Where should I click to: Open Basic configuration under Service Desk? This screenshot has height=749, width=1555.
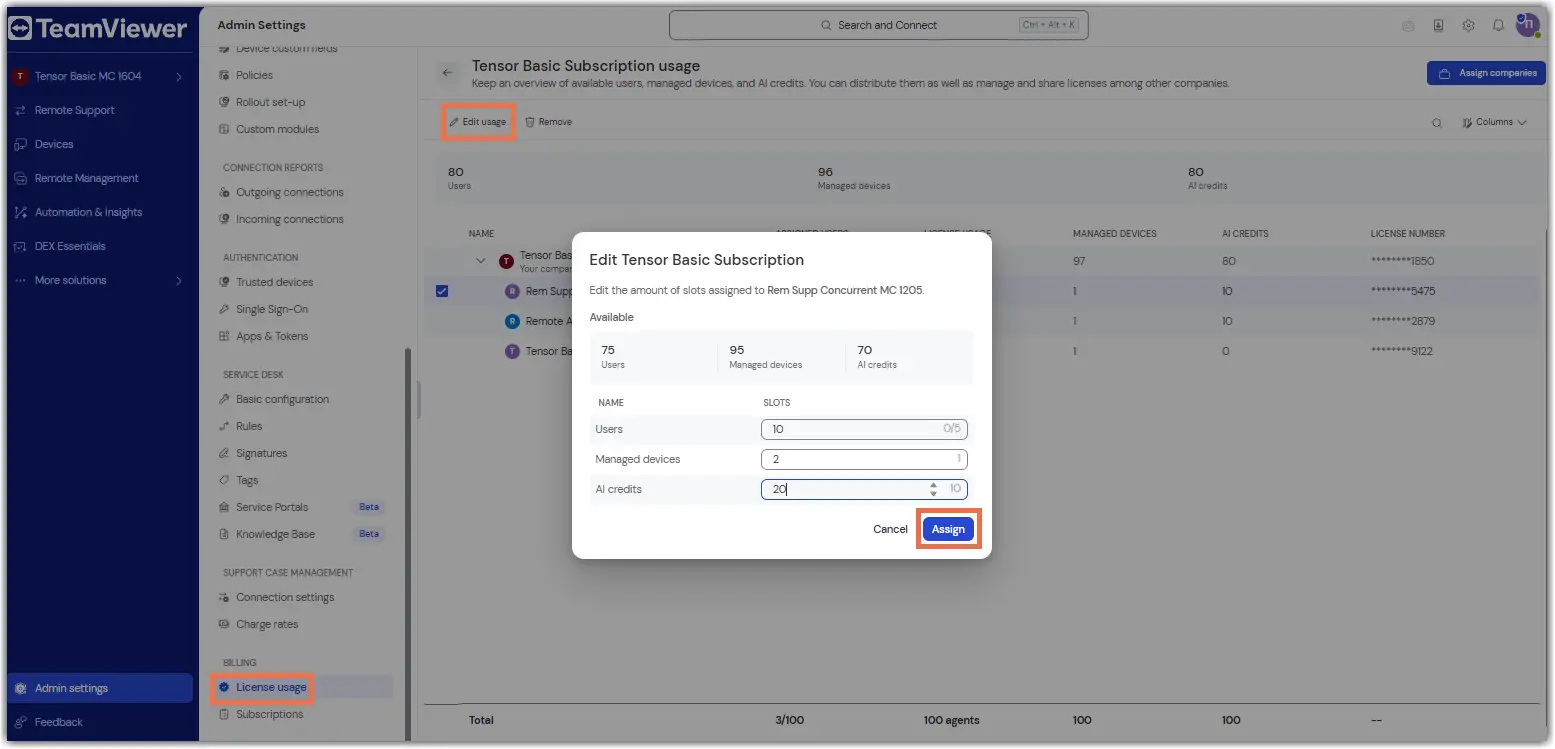pyautogui.click(x=282, y=399)
